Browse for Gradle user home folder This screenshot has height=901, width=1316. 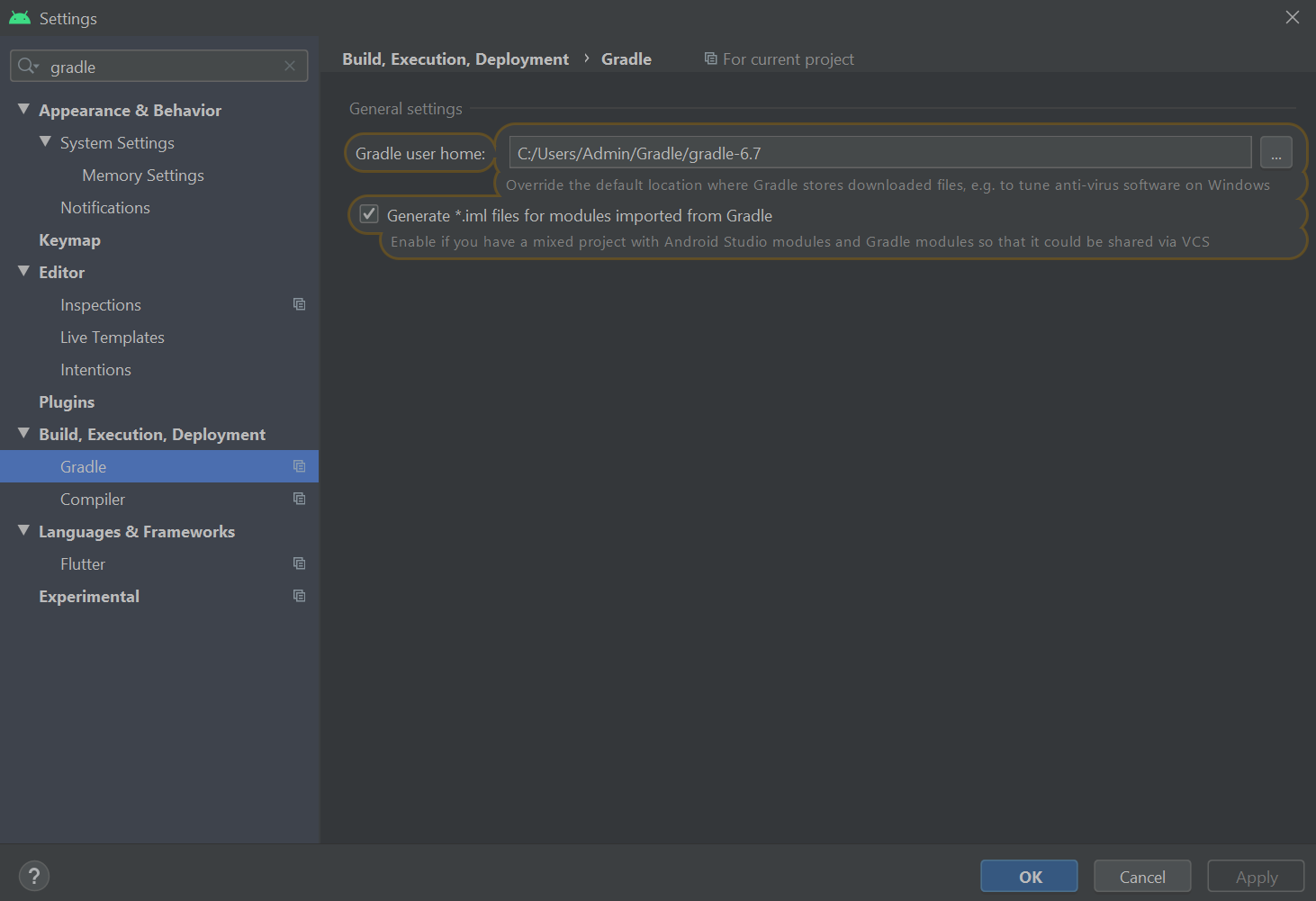1275,153
